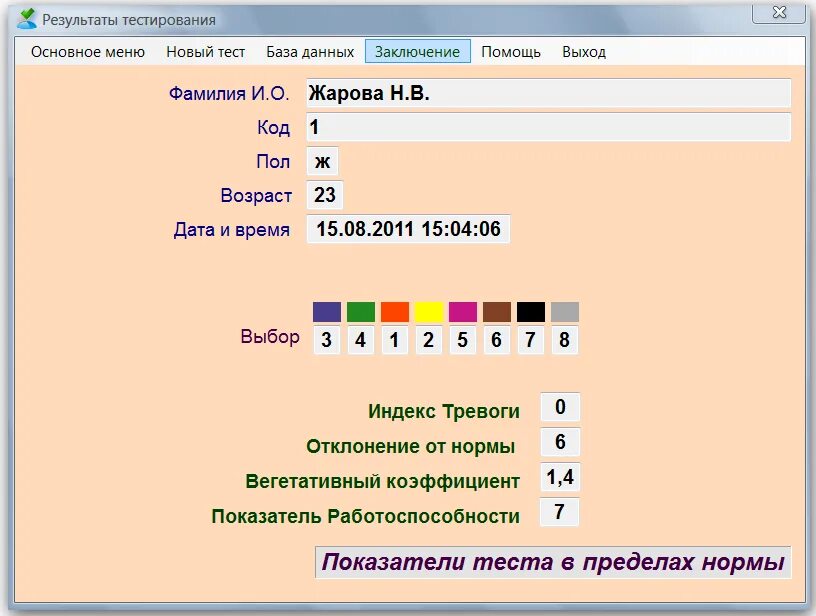
Task: Click choice number 4 under green swatch
Action: 361,340
